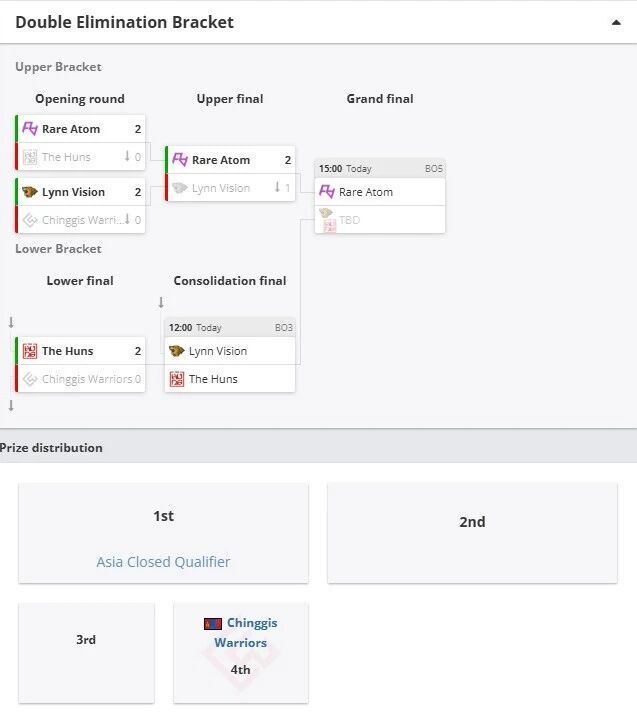The width and height of the screenshot is (637, 722).
Task: Select the 2nd place prize card
Action: pyautogui.click(x=472, y=533)
